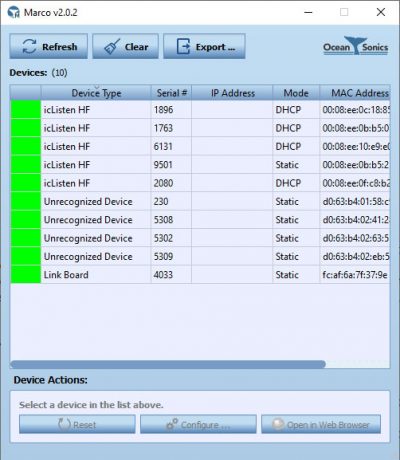Screen dimensions: 400x460
Task: Select green status cell for serial 1896
Action: [x=26, y=110]
